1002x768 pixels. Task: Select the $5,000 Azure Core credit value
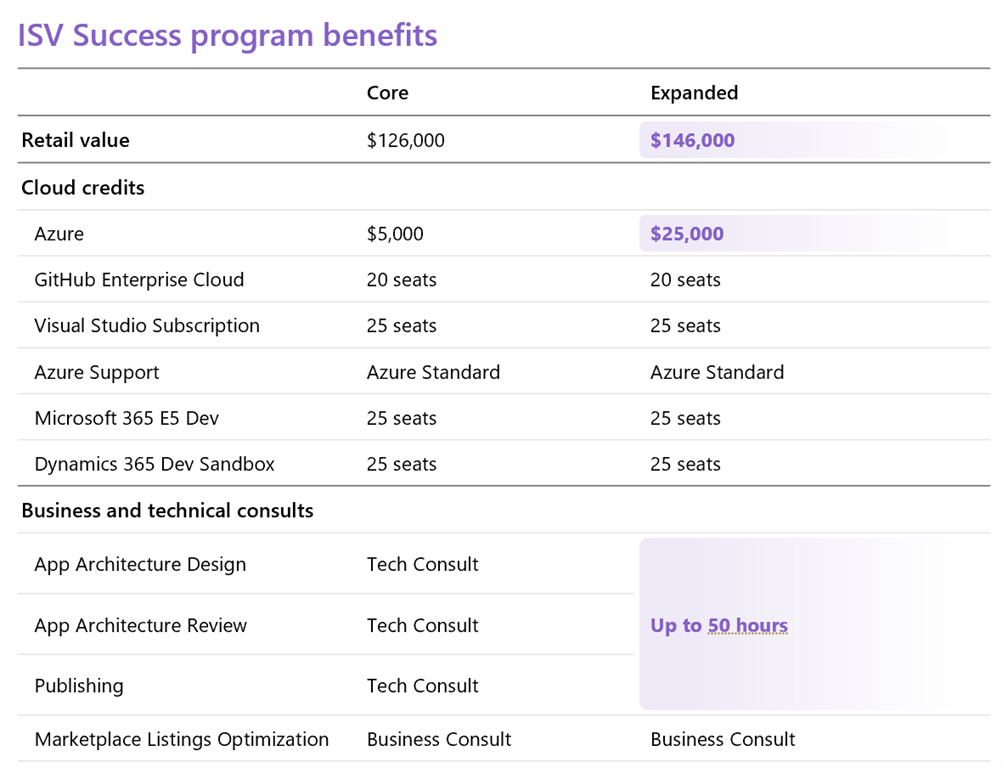395,234
